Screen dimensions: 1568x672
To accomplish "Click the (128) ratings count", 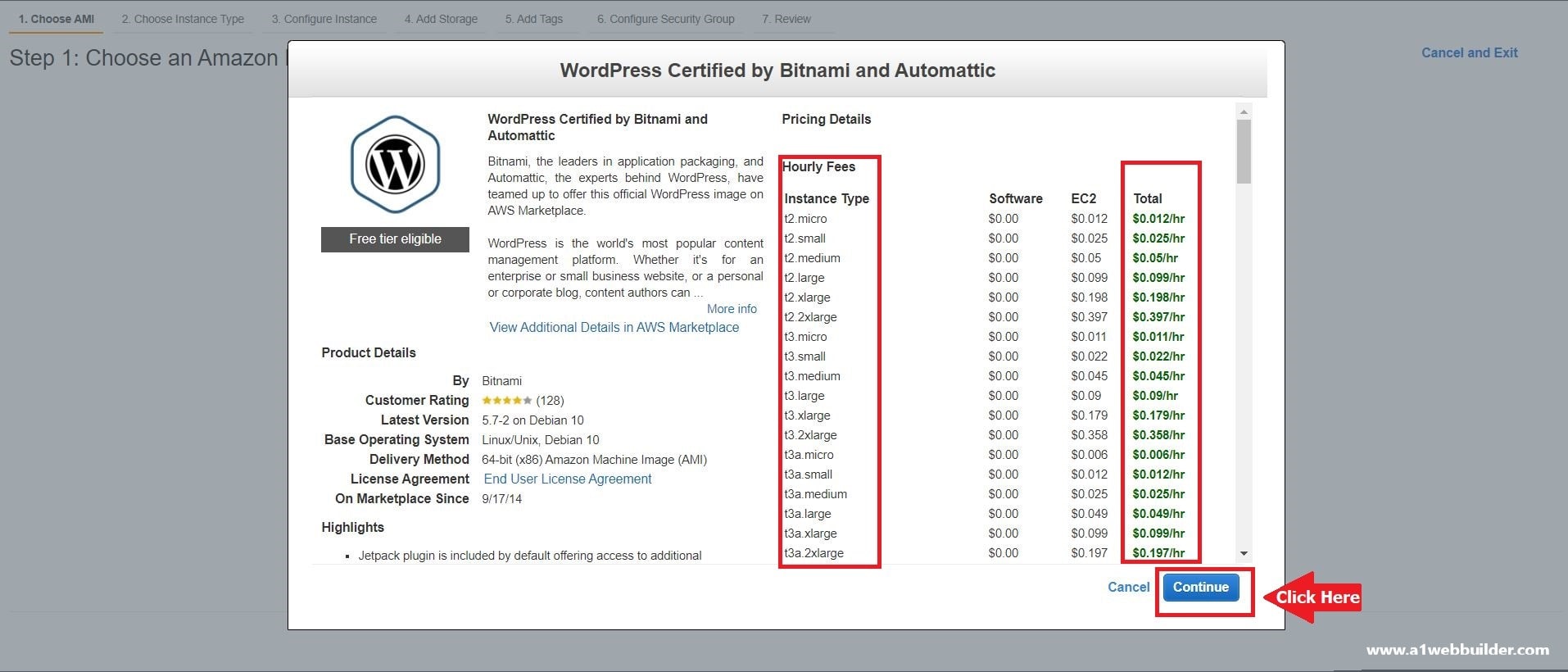I will point(550,401).
